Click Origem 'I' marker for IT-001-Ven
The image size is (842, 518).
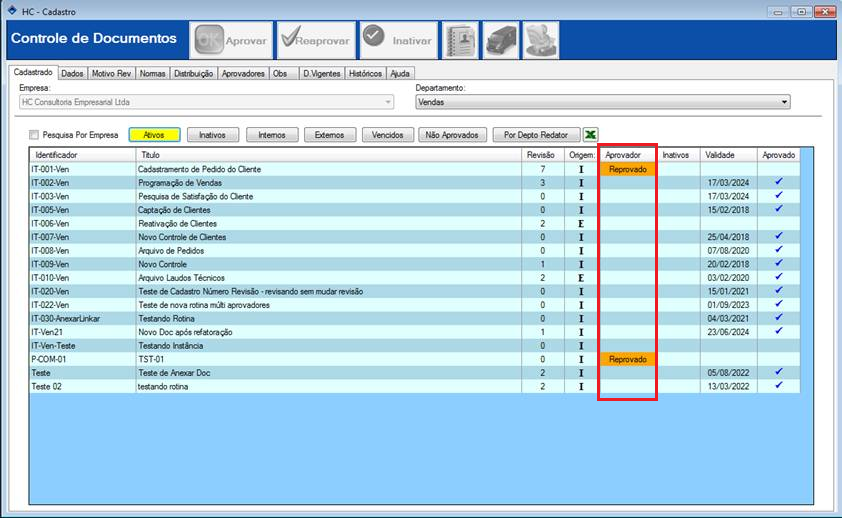(580, 169)
